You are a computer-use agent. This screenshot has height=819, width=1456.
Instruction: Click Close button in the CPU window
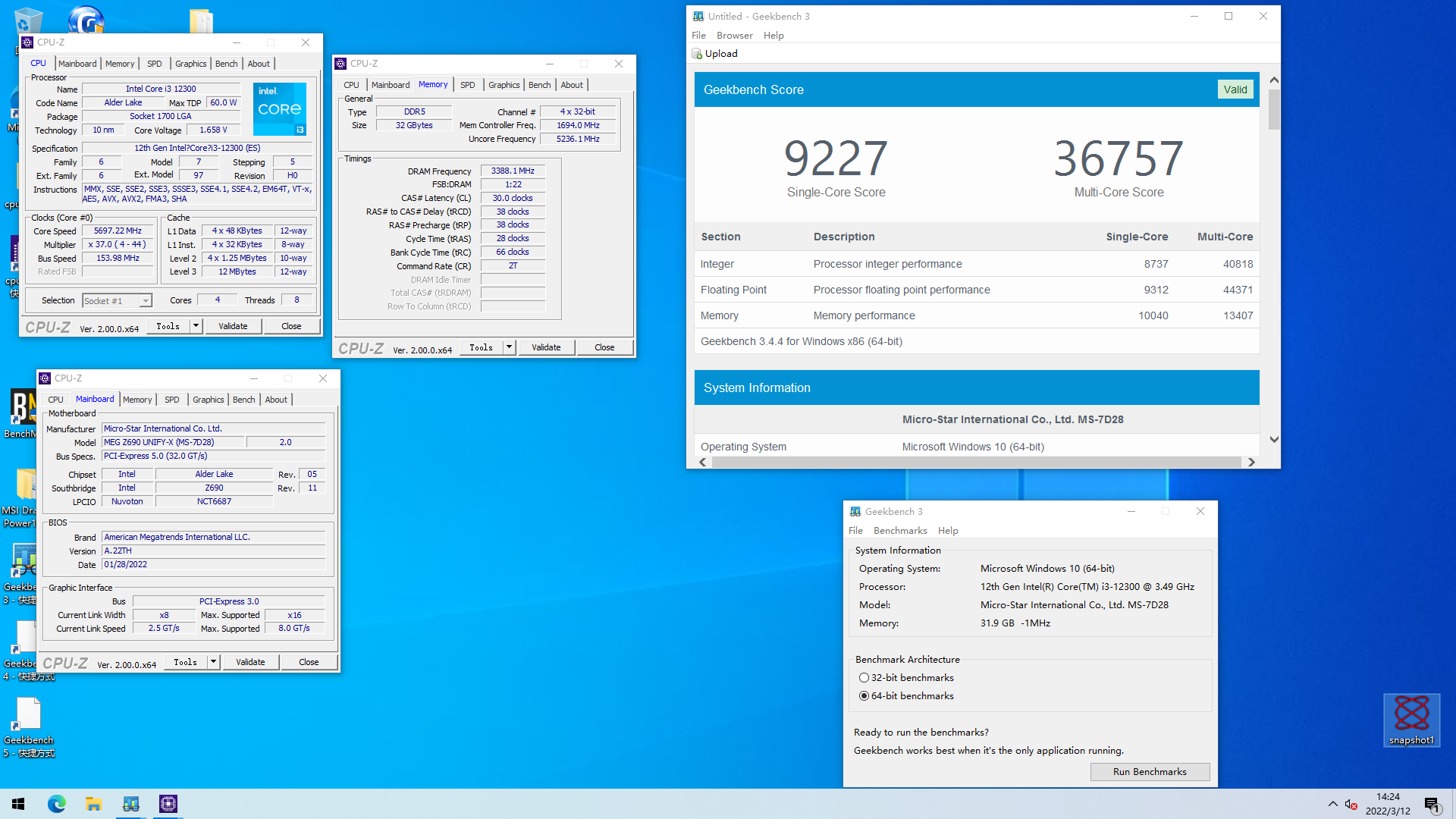[291, 326]
